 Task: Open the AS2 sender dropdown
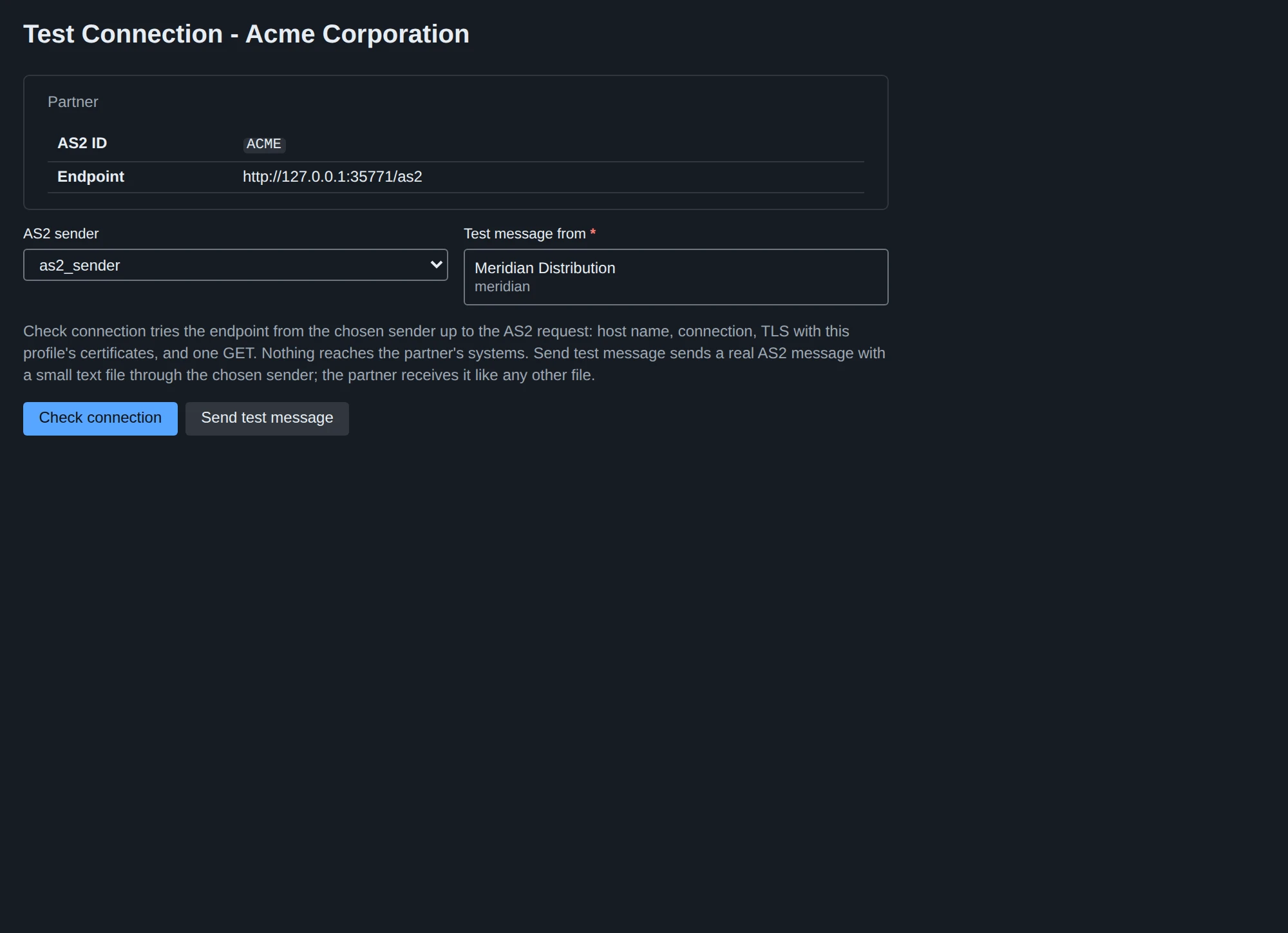point(236,265)
